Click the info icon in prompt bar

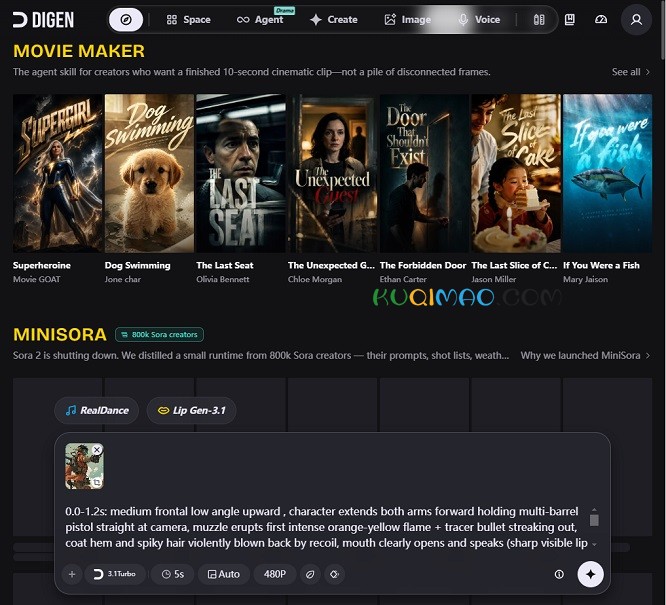559,574
